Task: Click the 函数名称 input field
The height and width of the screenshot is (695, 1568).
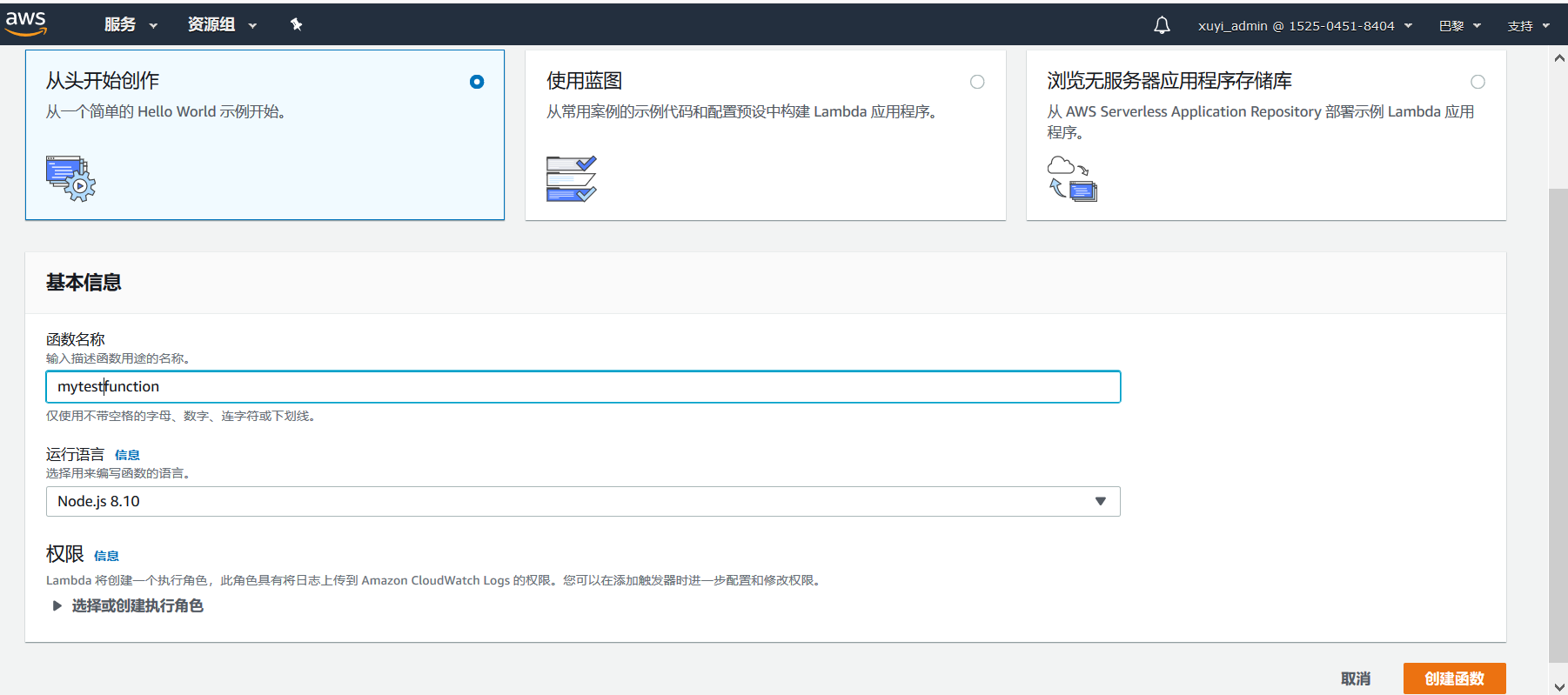Action: (x=583, y=387)
